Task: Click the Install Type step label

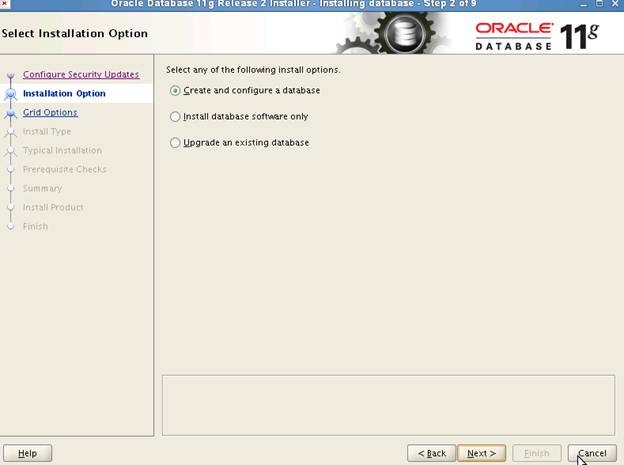Action: tap(47, 131)
